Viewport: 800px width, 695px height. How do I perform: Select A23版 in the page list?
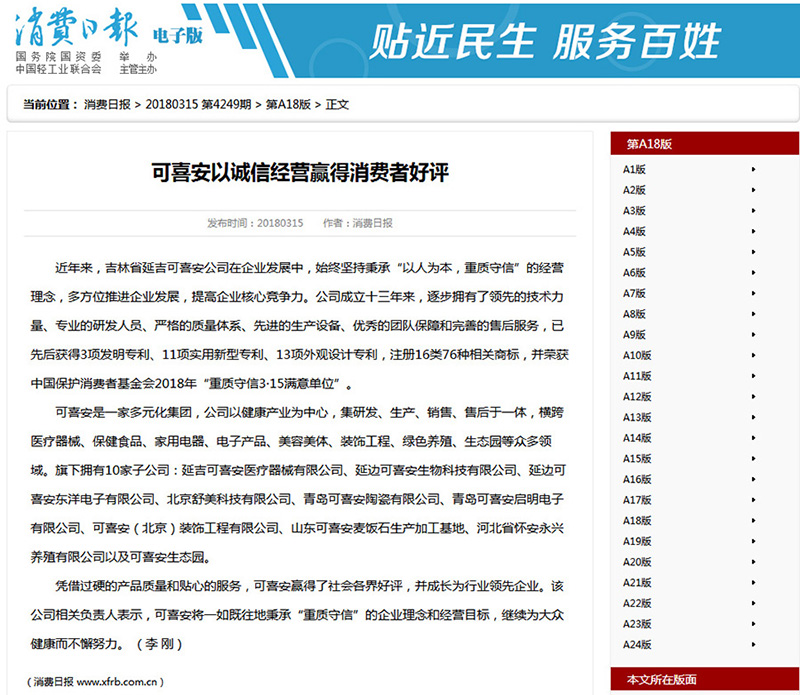(637, 624)
